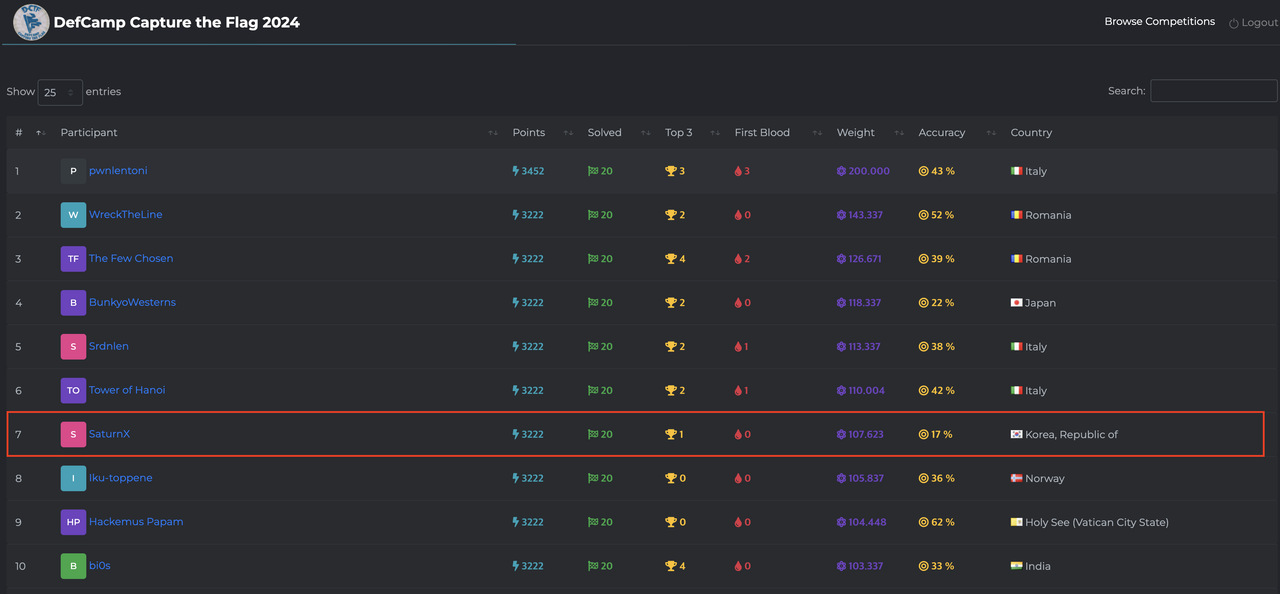The width and height of the screenshot is (1280, 594).
Task: Click the Vatican flag icon
Action: 1017,522
